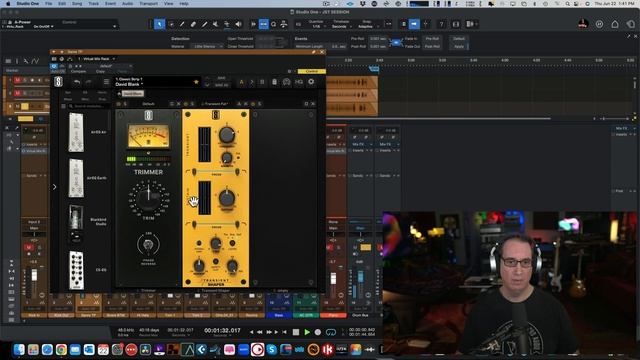640x360 pixels.
Task: Click the yellow Control button
Action: pos(311,71)
